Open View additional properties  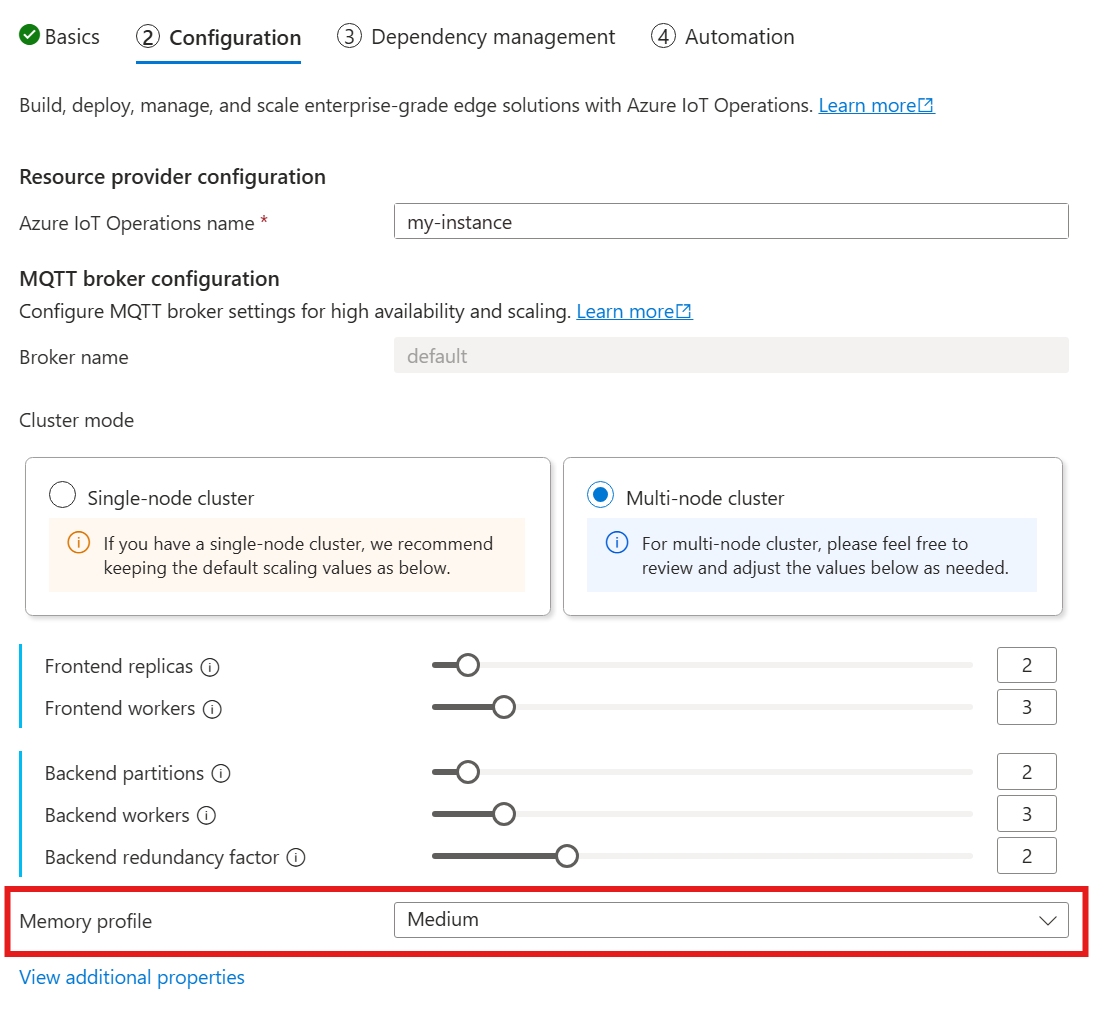pyautogui.click(x=131, y=977)
